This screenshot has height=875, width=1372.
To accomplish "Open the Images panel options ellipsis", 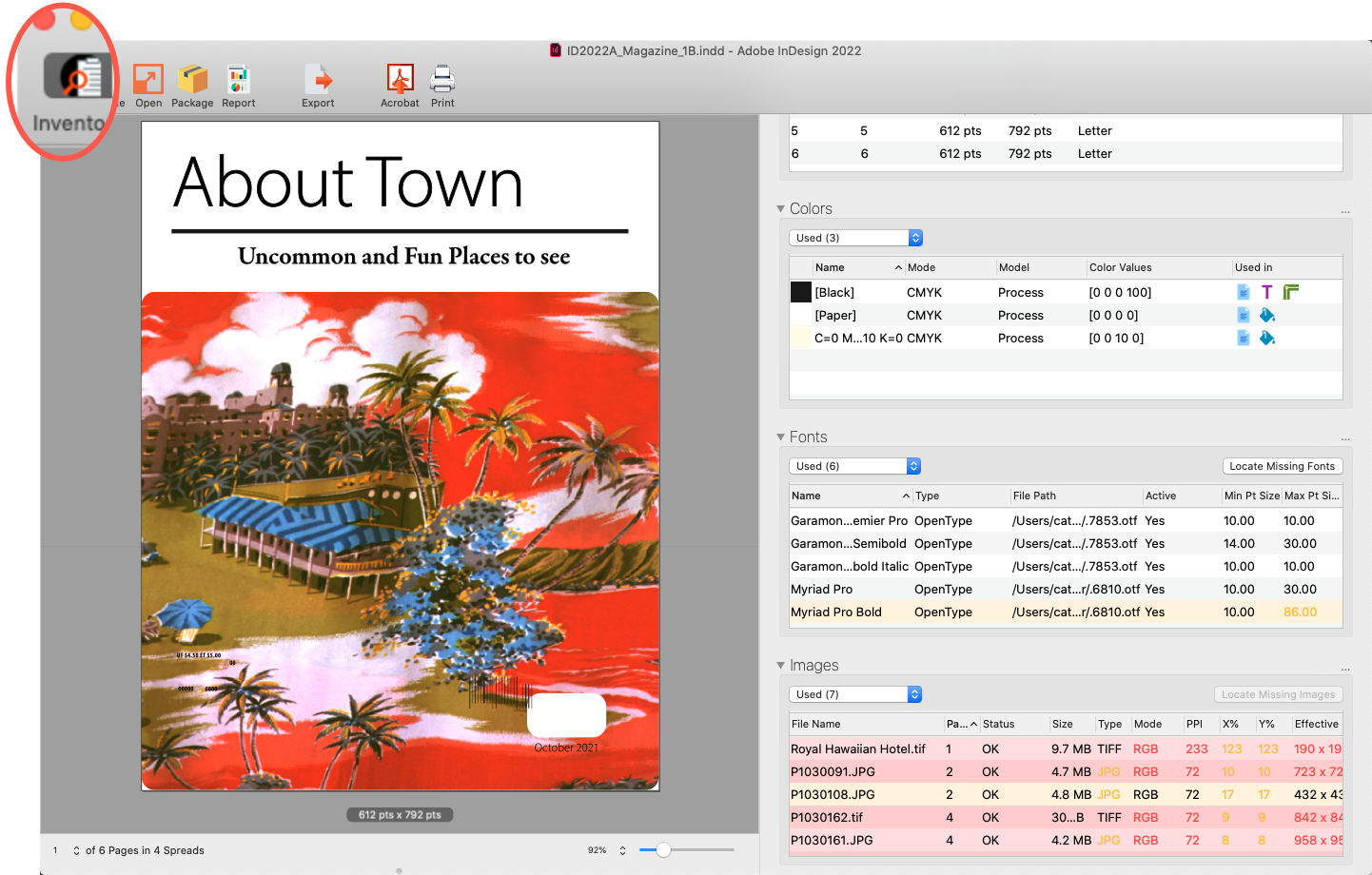I will [x=1345, y=670].
